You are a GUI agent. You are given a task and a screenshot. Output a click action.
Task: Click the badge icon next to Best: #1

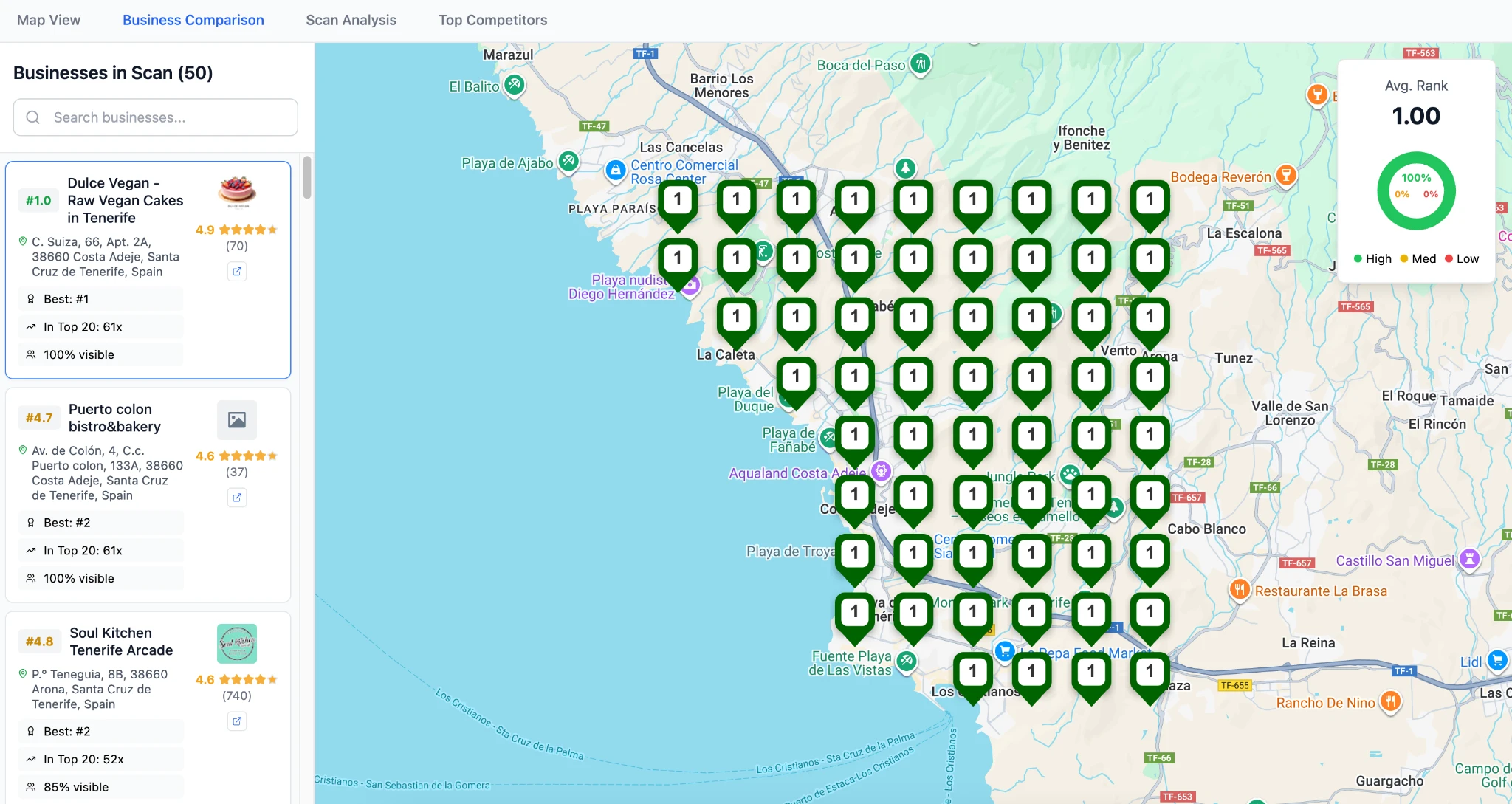click(30, 298)
